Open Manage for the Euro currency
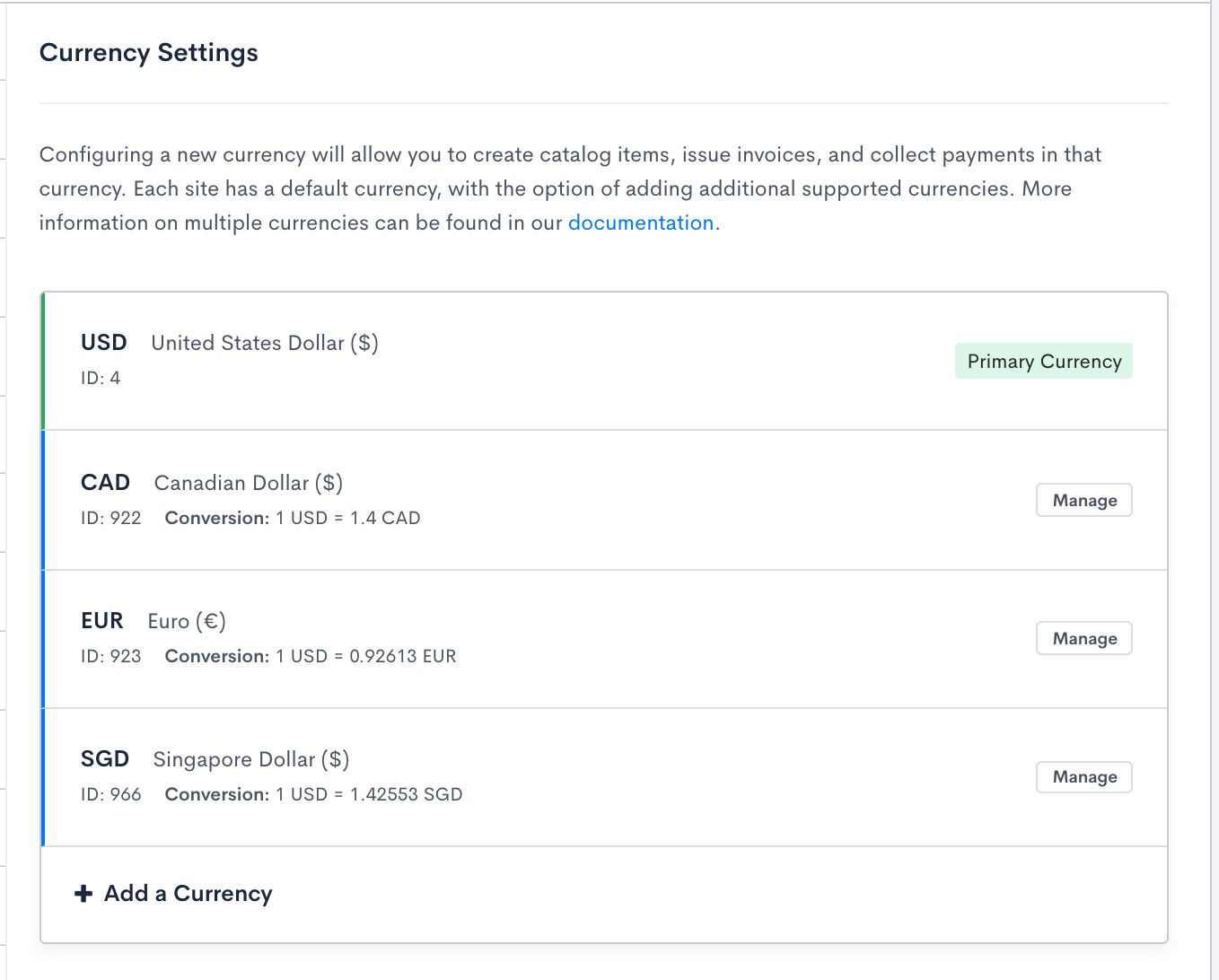 pos(1083,639)
